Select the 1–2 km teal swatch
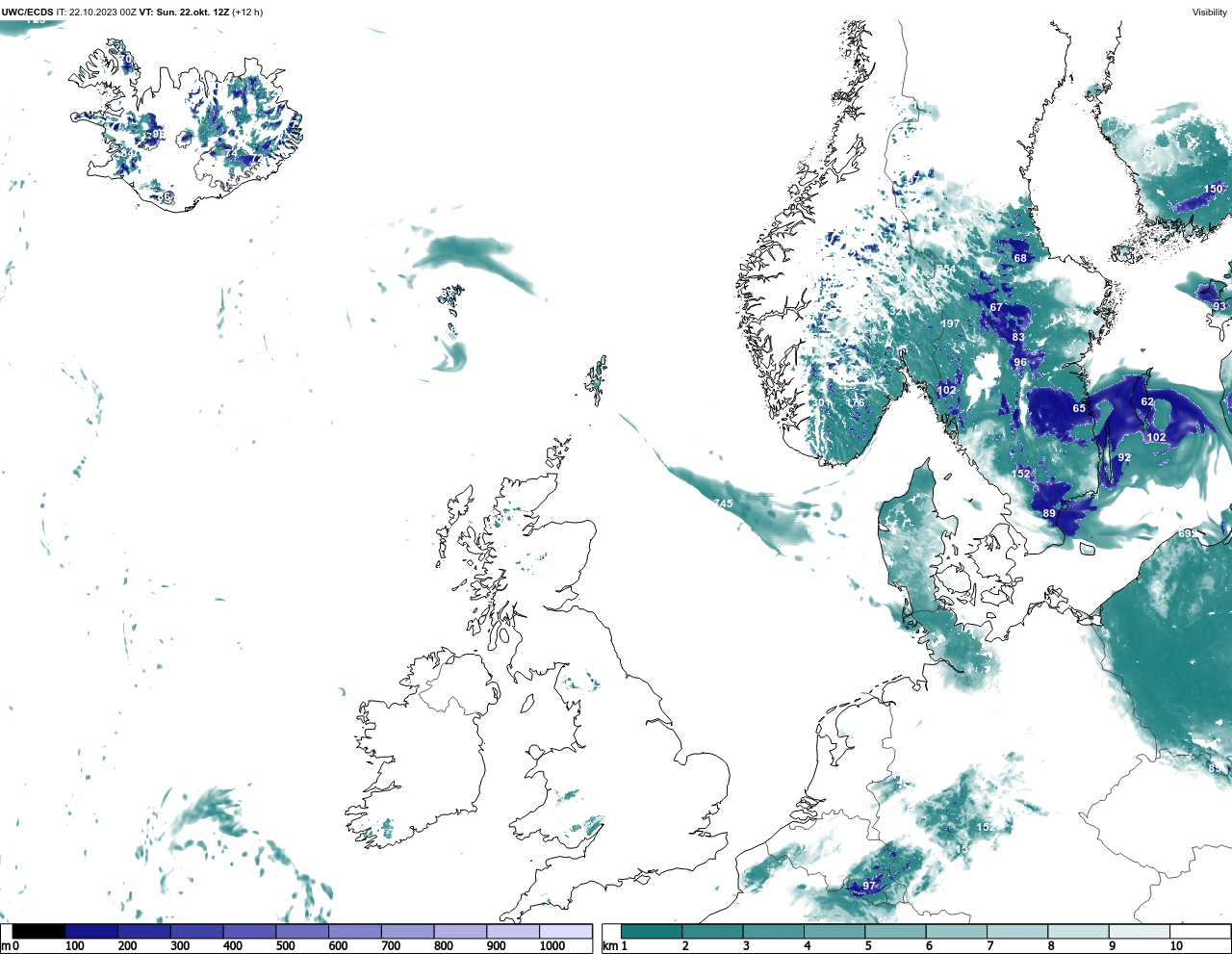 click(x=652, y=931)
